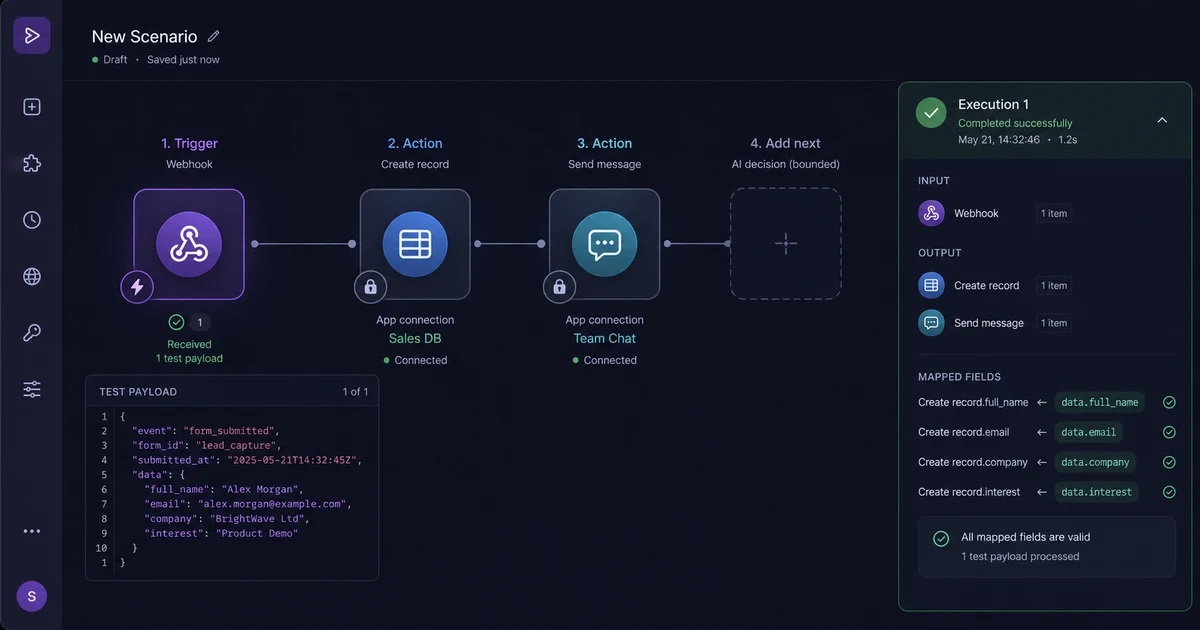Click the add new scenario sidebar icon
The height and width of the screenshot is (630, 1200).
[x=32, y=107]
